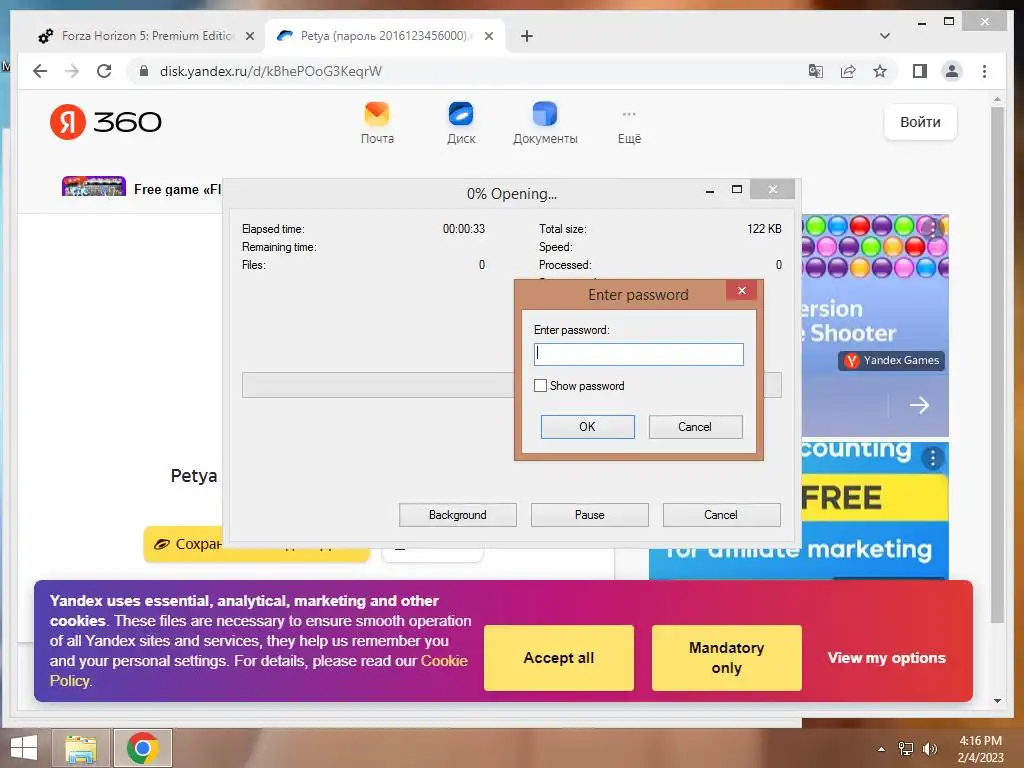
Task: Switch to Forza Horizon 5 tab
Action: [147, 36]
